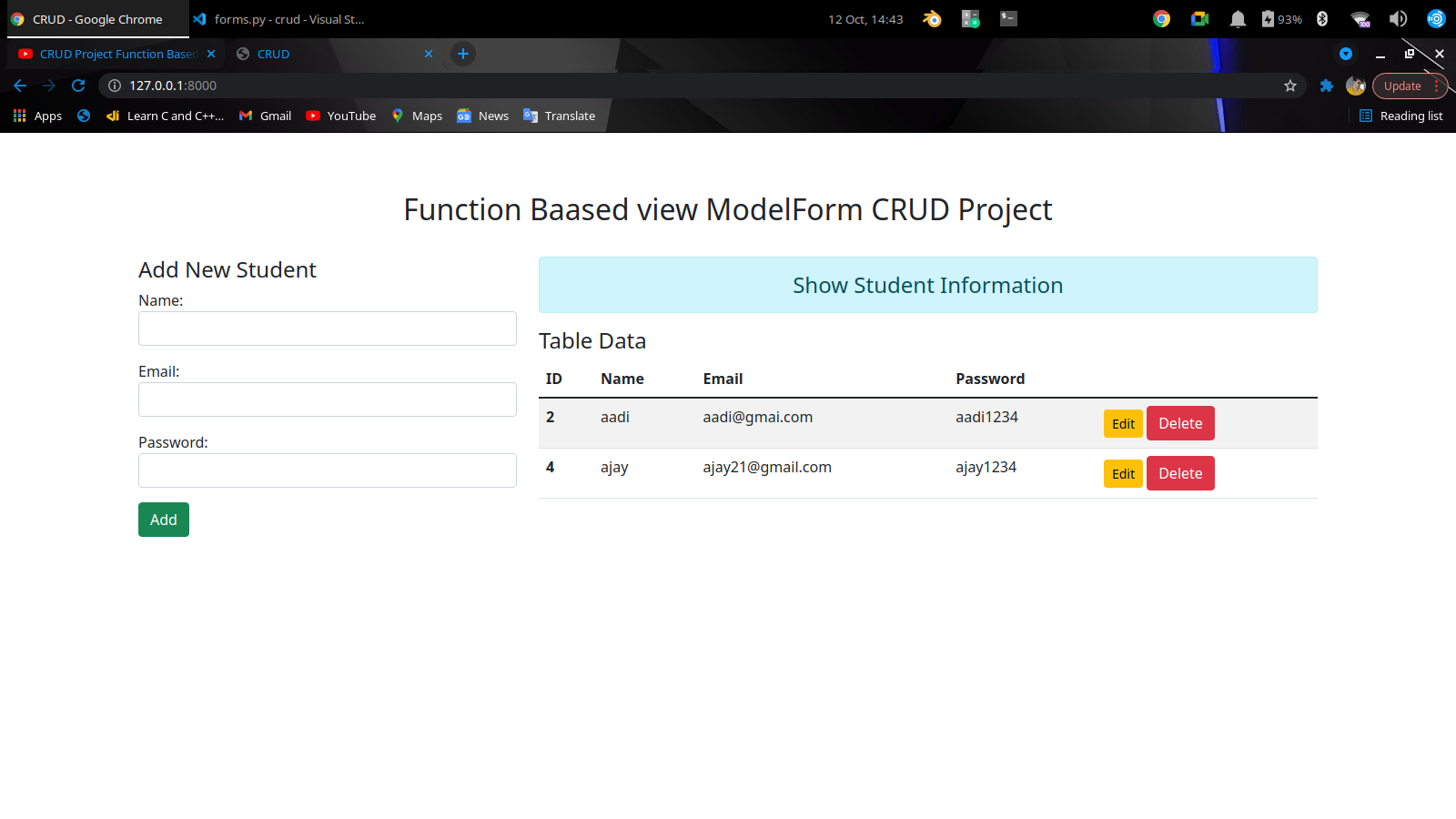Delete the aadi student row
This screenshot has height=819, width=1456.
click(x=1180, y=423)
